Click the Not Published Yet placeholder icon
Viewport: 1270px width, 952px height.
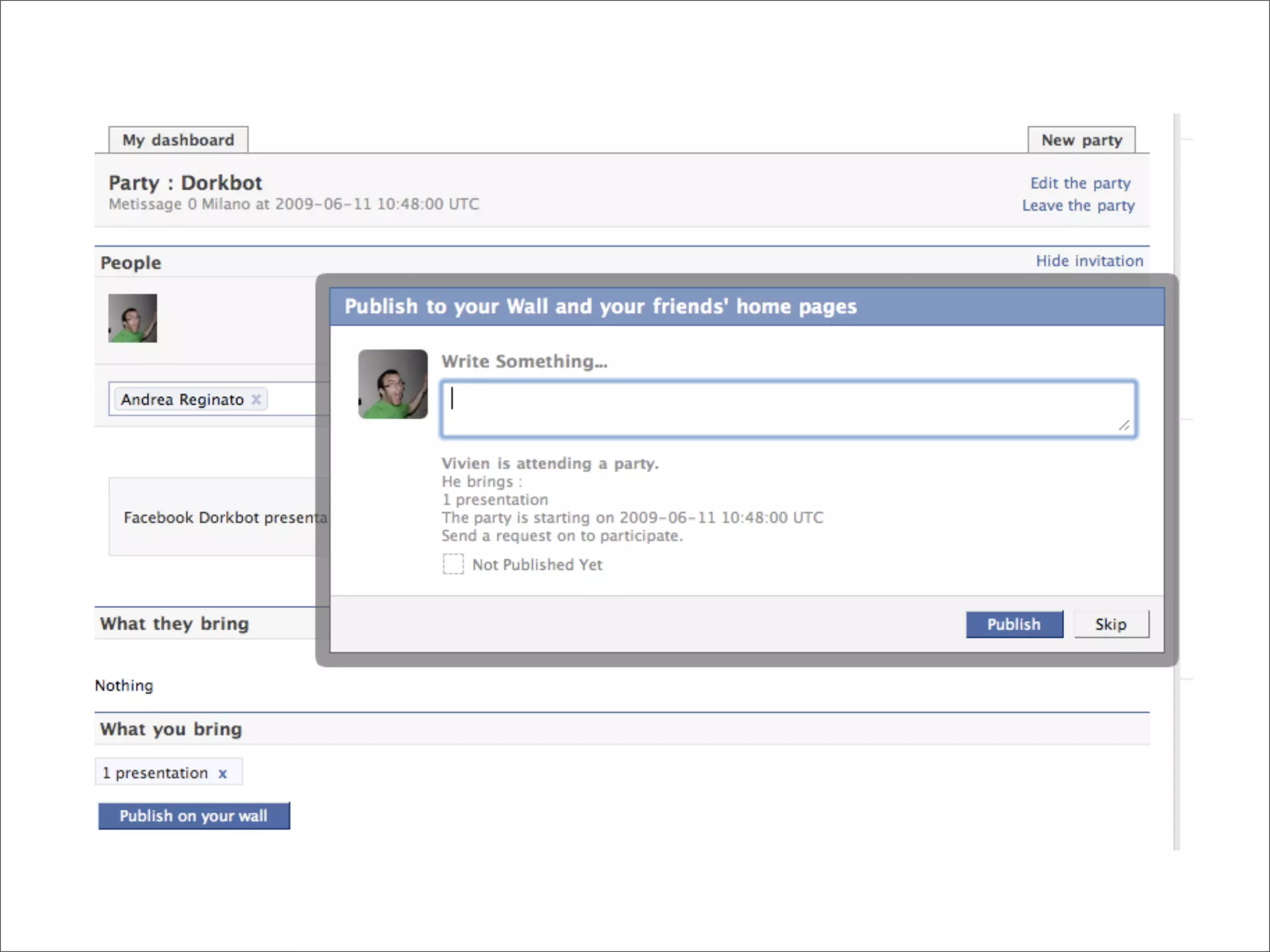(x=453, y=564)
